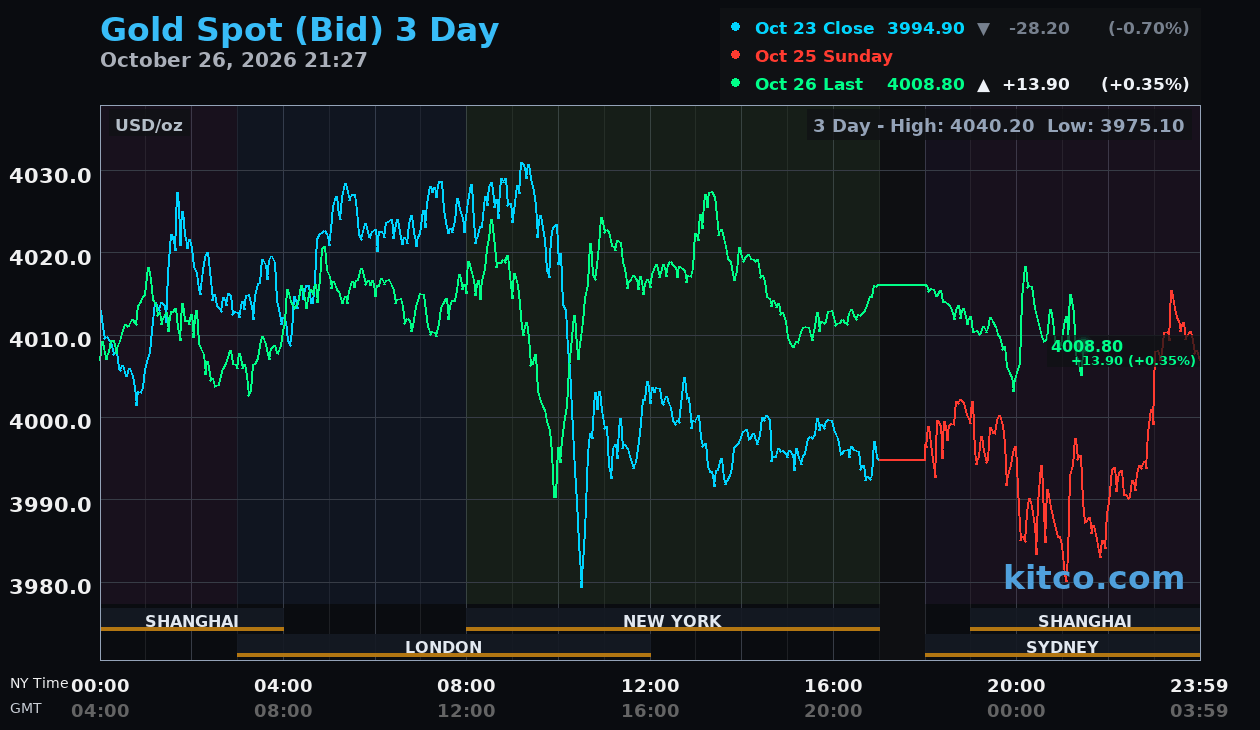Click the SYDNEY session bar
This screenshot has width=1260, height=730.
(x=1062, y=646)
